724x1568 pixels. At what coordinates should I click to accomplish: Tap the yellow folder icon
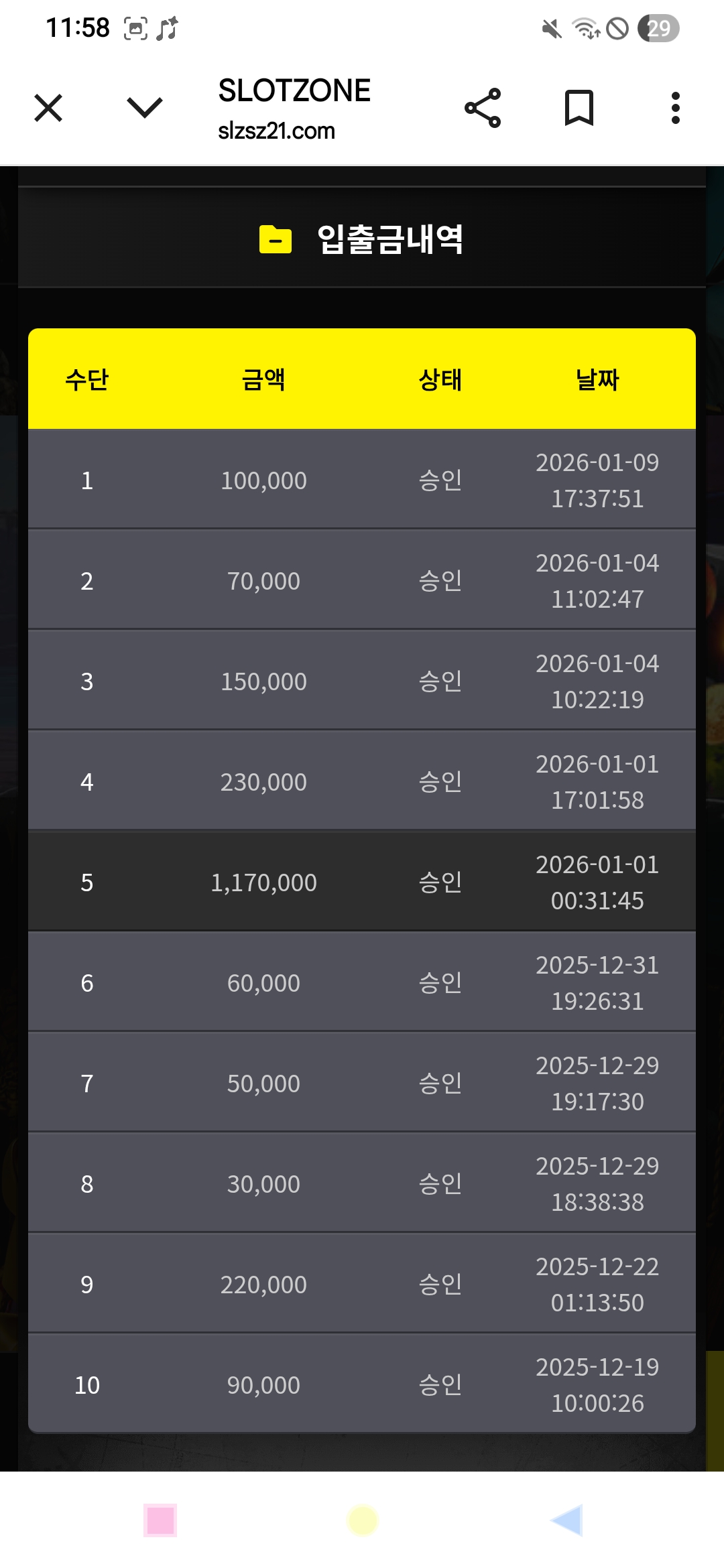click(276, 239)
